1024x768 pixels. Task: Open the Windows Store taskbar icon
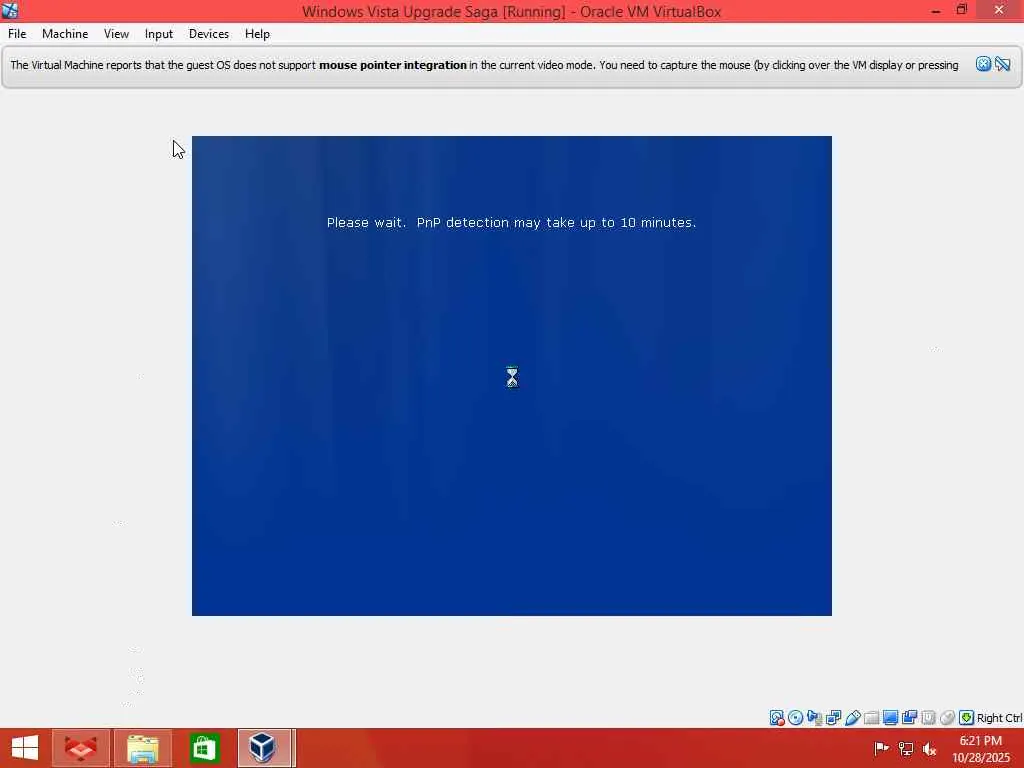204,748
